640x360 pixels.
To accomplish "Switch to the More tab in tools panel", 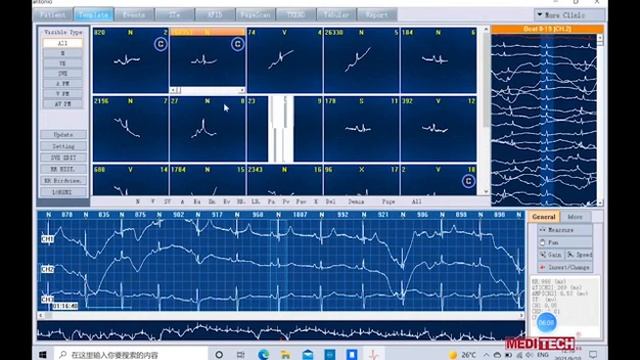I will coord(575,217).
